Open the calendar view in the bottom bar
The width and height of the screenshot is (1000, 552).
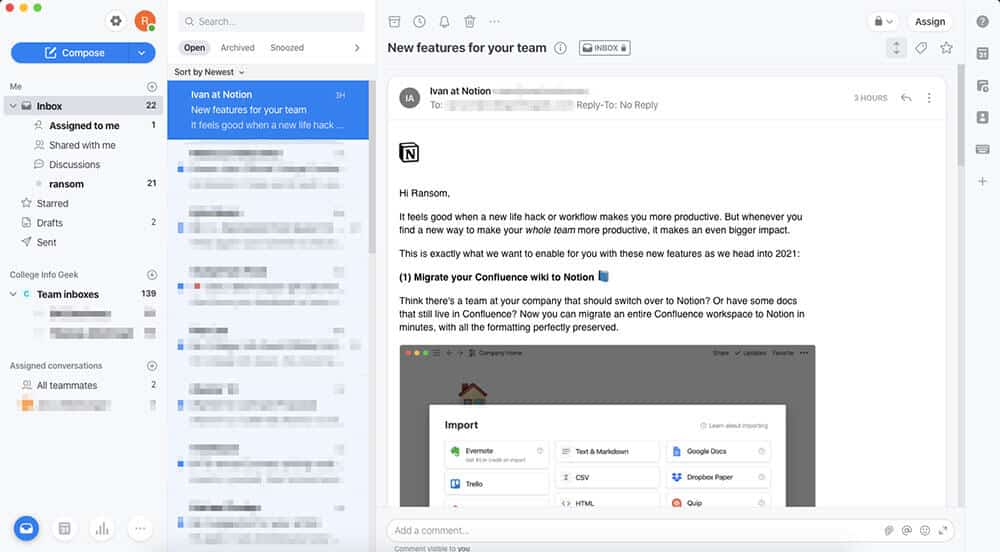point(64,528)
